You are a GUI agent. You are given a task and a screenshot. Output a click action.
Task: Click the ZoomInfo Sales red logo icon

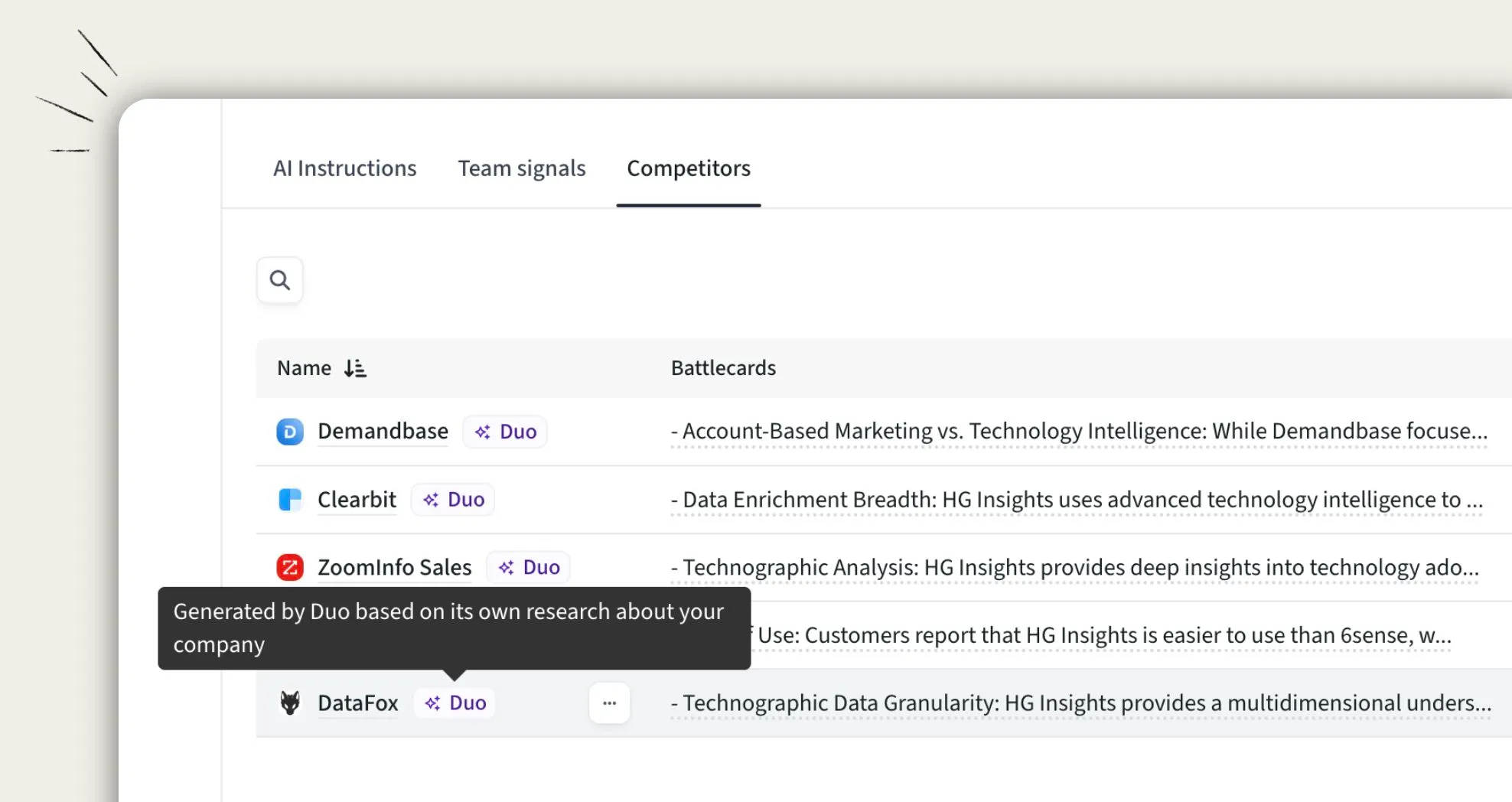[290, 567]
